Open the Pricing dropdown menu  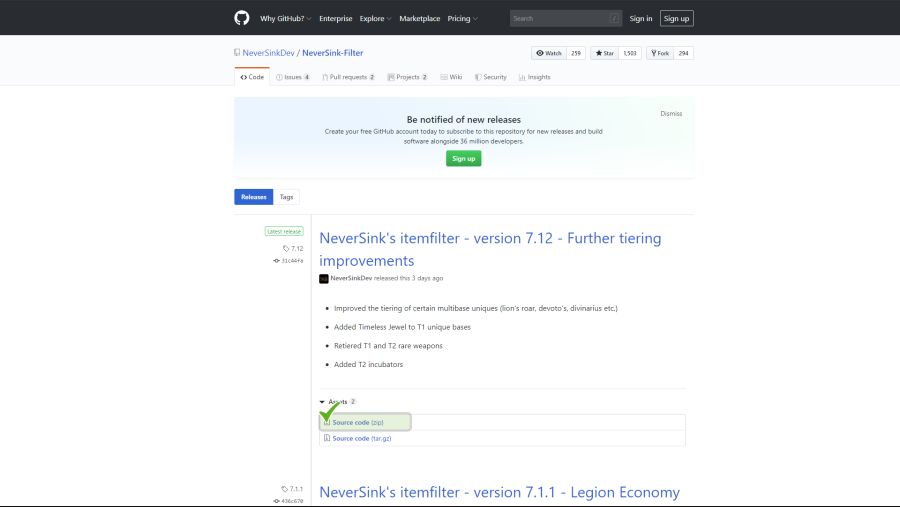click(x=462, y=18)
